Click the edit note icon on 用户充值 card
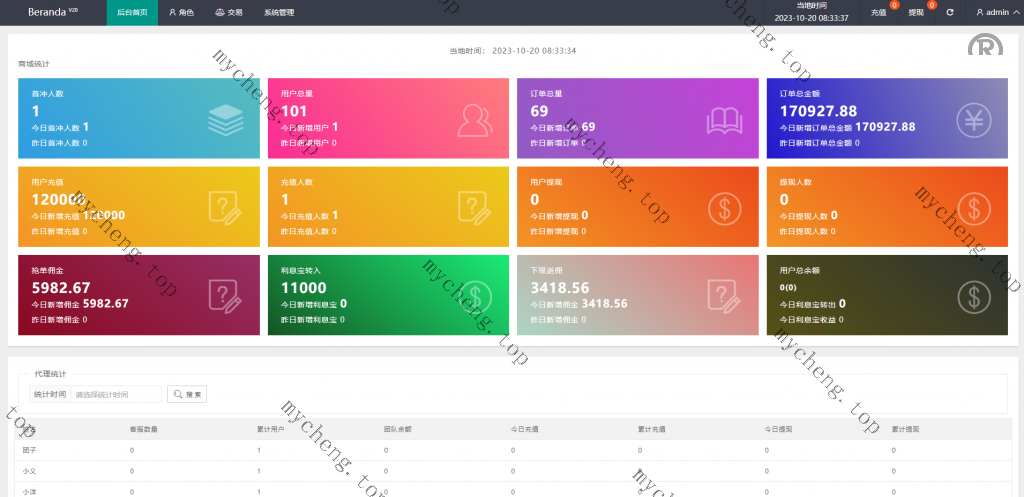The width and height of the screenshot is (1024, 497). click(225, 208)
